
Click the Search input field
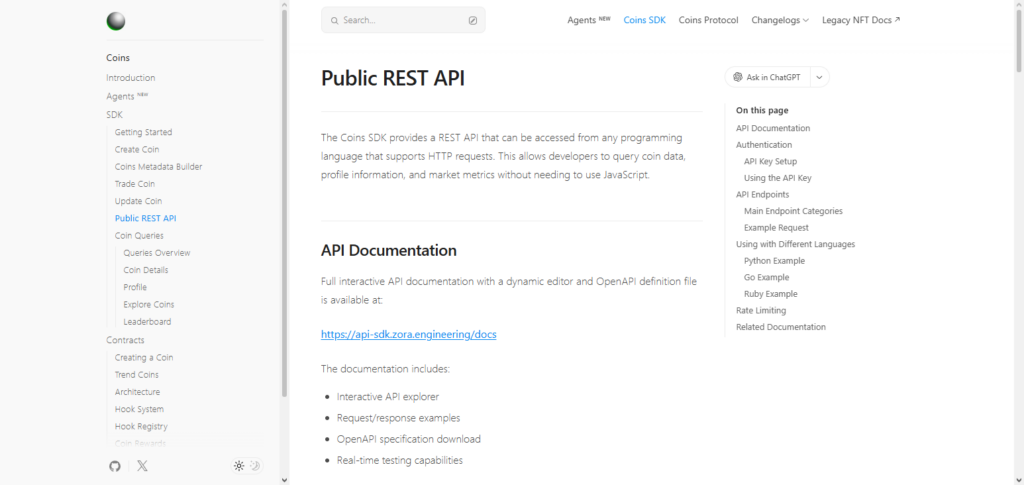pyautogui.click(x=403, y=20)
